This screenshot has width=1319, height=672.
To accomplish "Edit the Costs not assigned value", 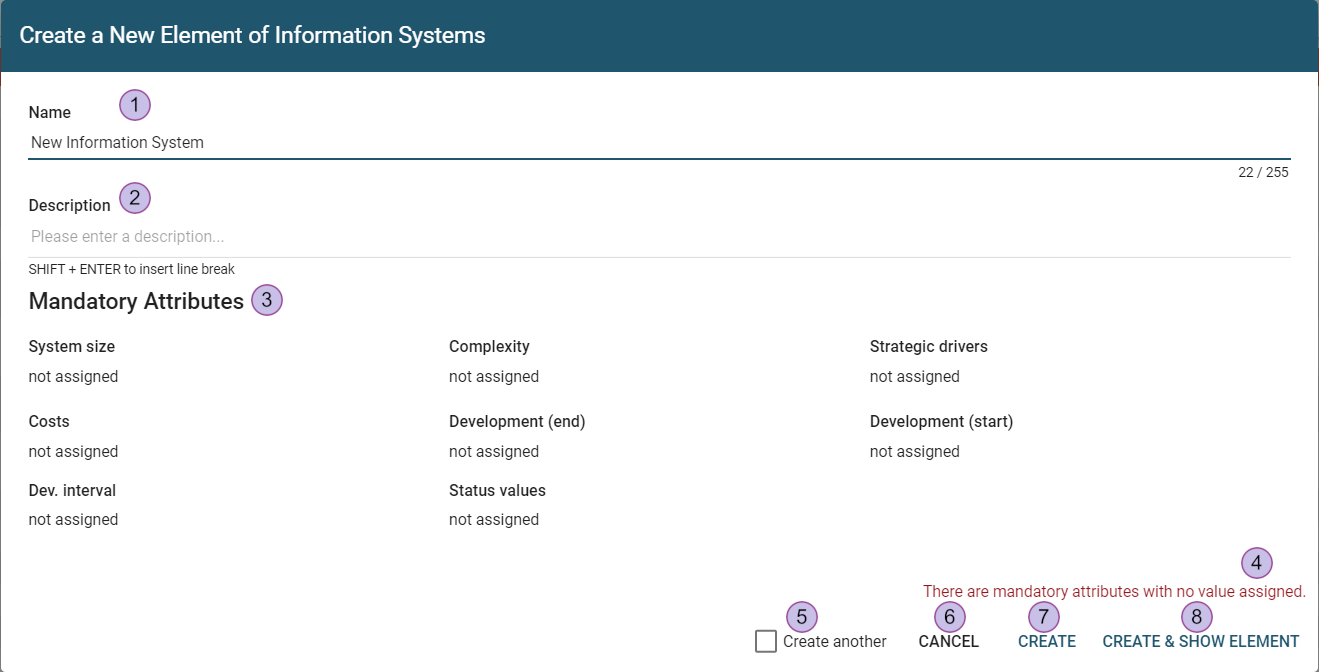I will point(74,452).
